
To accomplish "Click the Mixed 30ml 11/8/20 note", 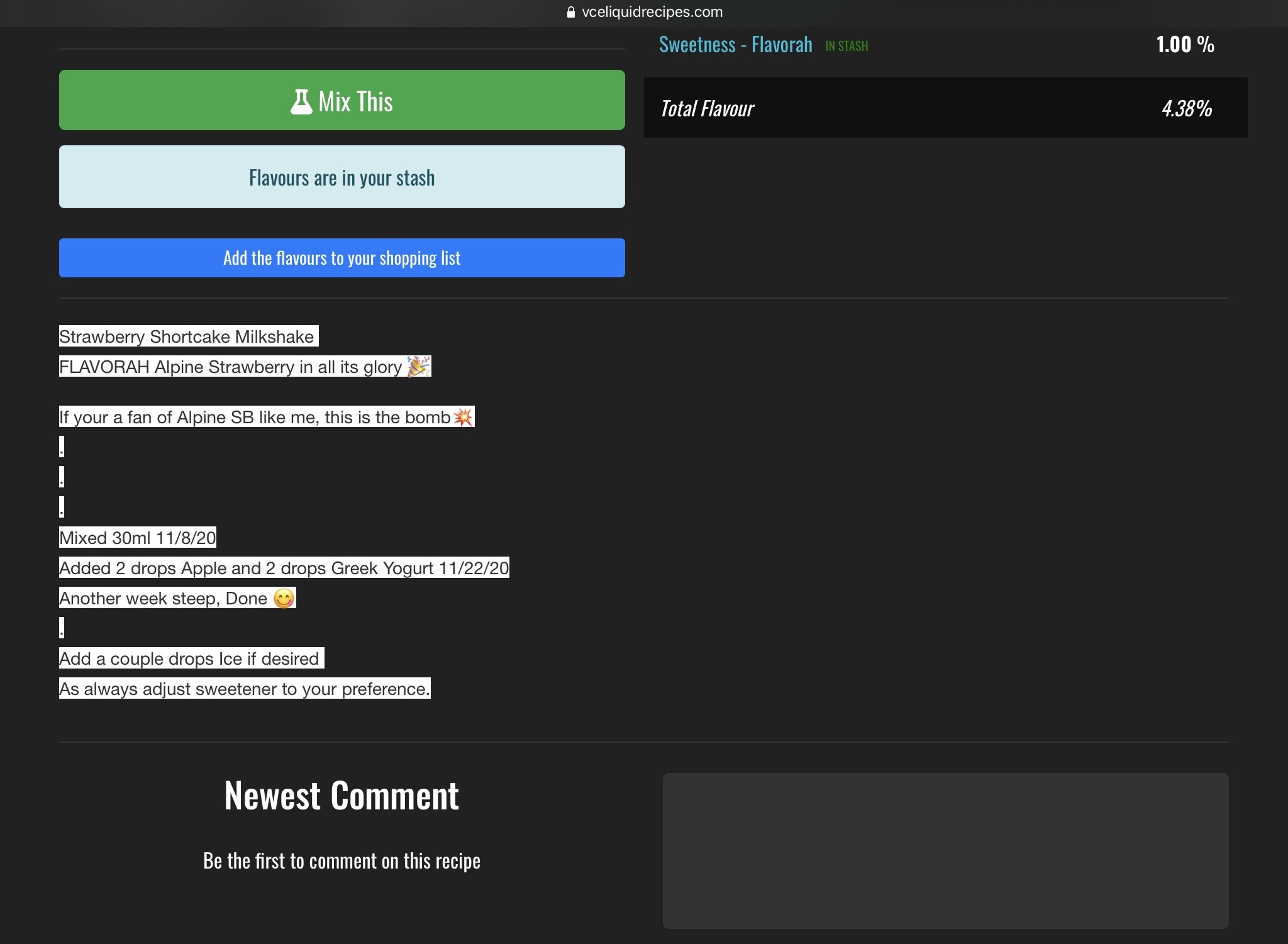I will pyautogui.click(x=138, y=538).
